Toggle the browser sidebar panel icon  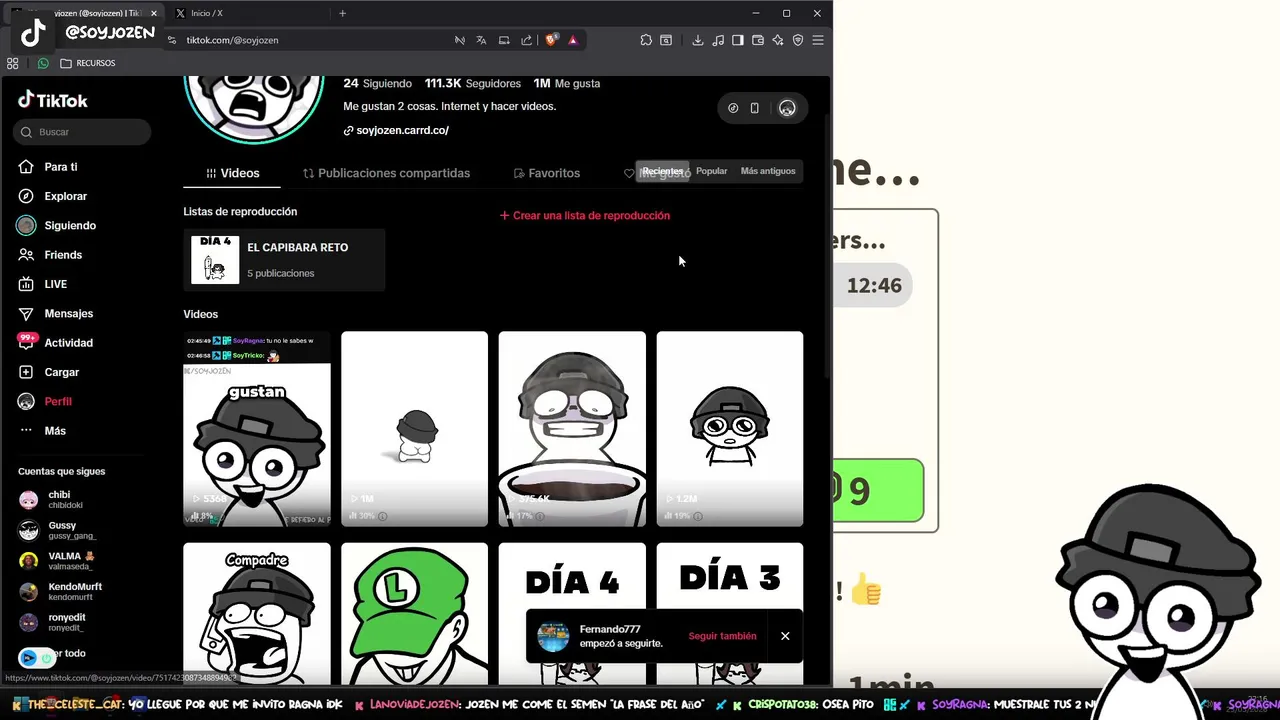point(738,40)
